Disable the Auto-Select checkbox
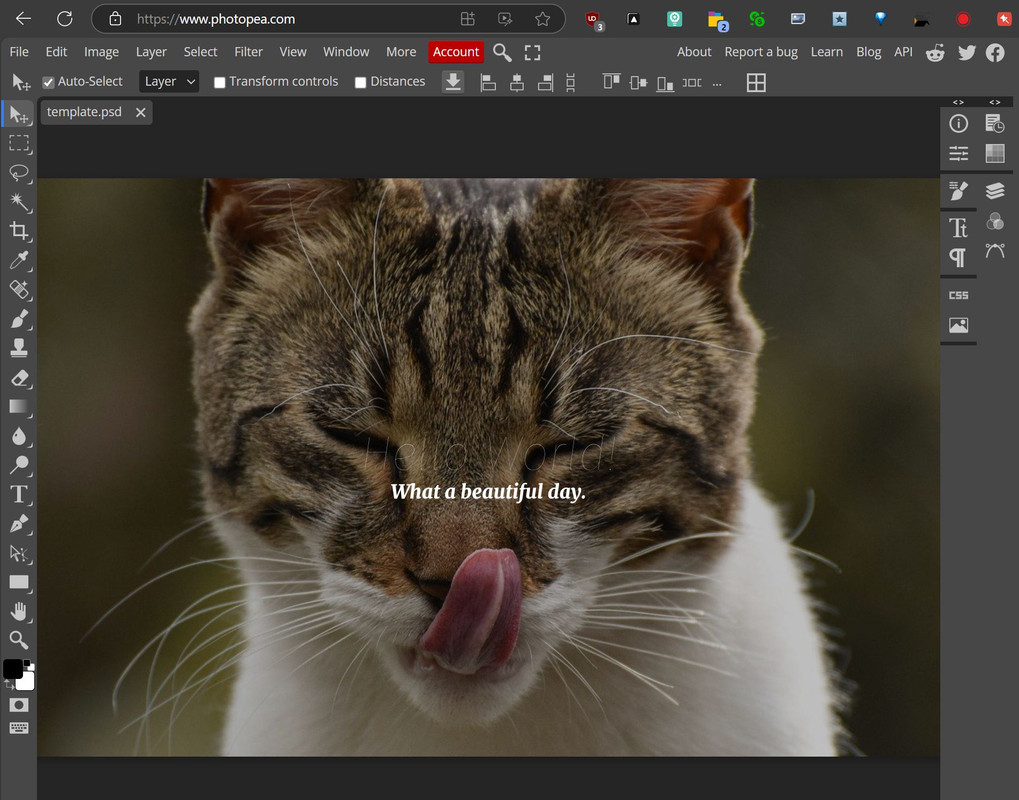This screenshot has height=800, width=1019. (x=48, y=82)
